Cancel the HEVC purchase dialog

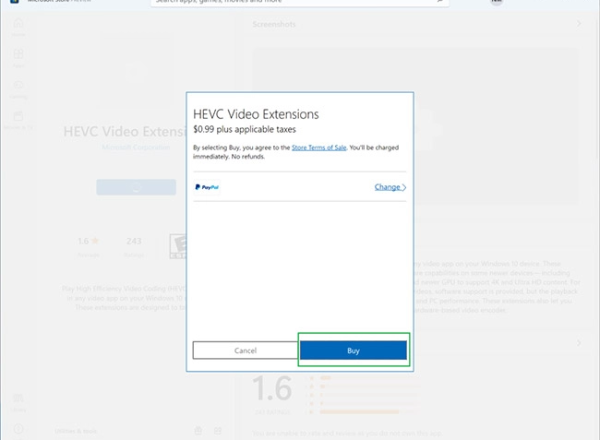click(245, 350)
